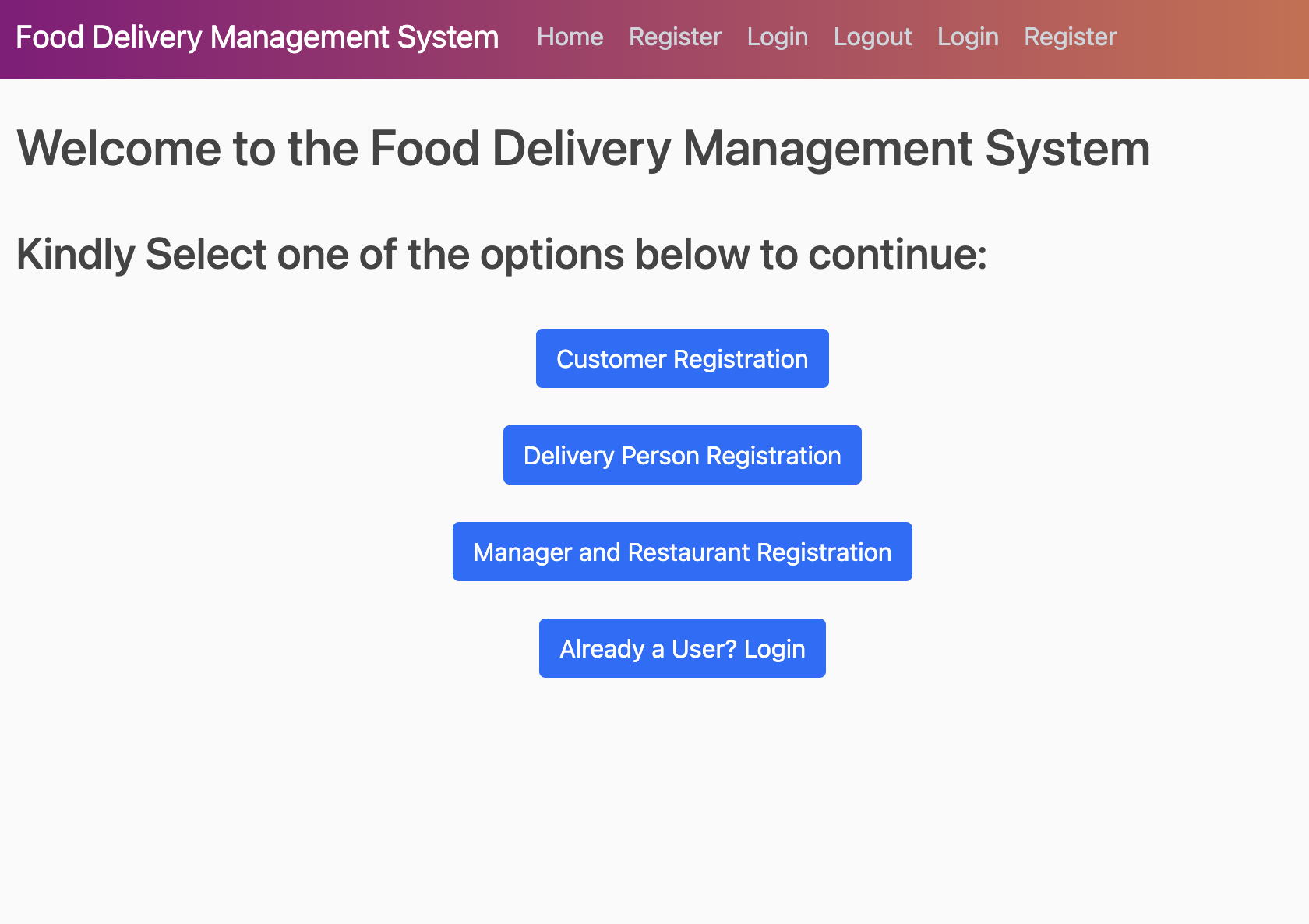Click Login located after Logout

(968, 37)
